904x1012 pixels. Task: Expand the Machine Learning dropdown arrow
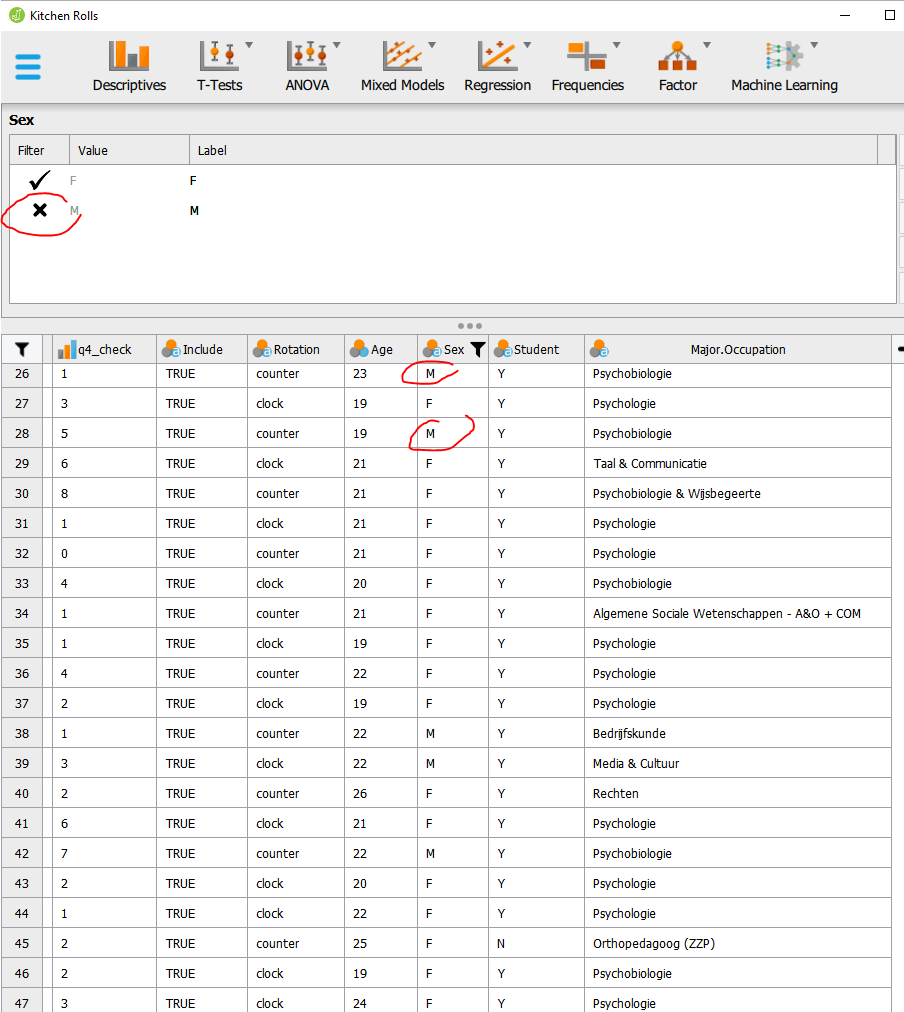pos(814,45)
